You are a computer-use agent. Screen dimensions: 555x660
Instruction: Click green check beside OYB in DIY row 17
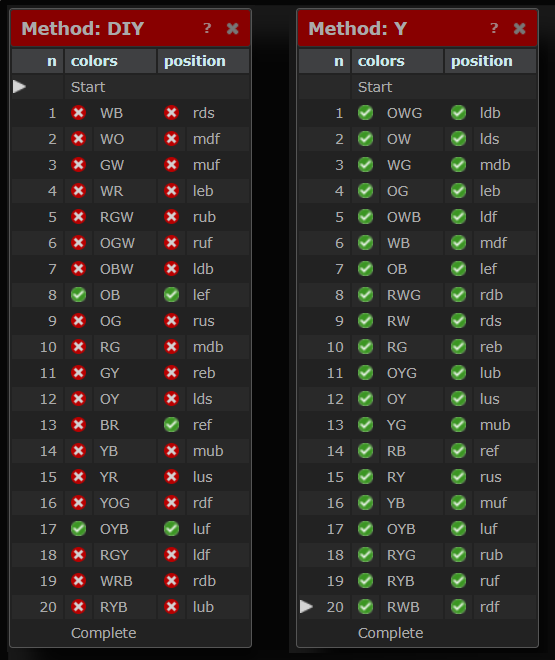(78, 529)
